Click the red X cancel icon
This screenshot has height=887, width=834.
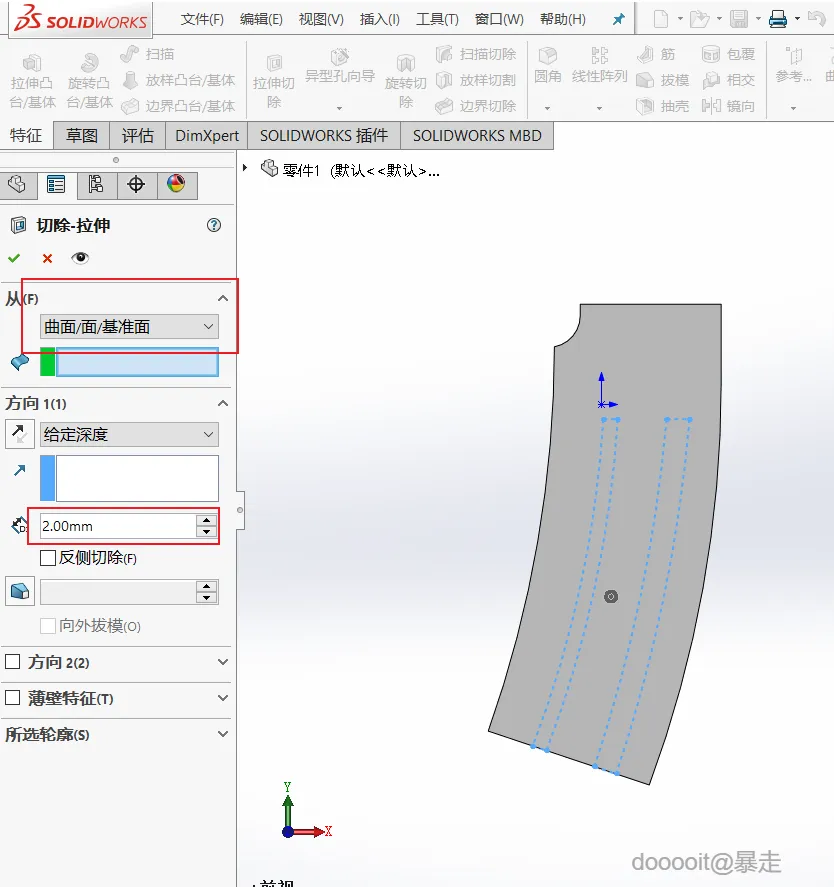(x=47, y=258)
